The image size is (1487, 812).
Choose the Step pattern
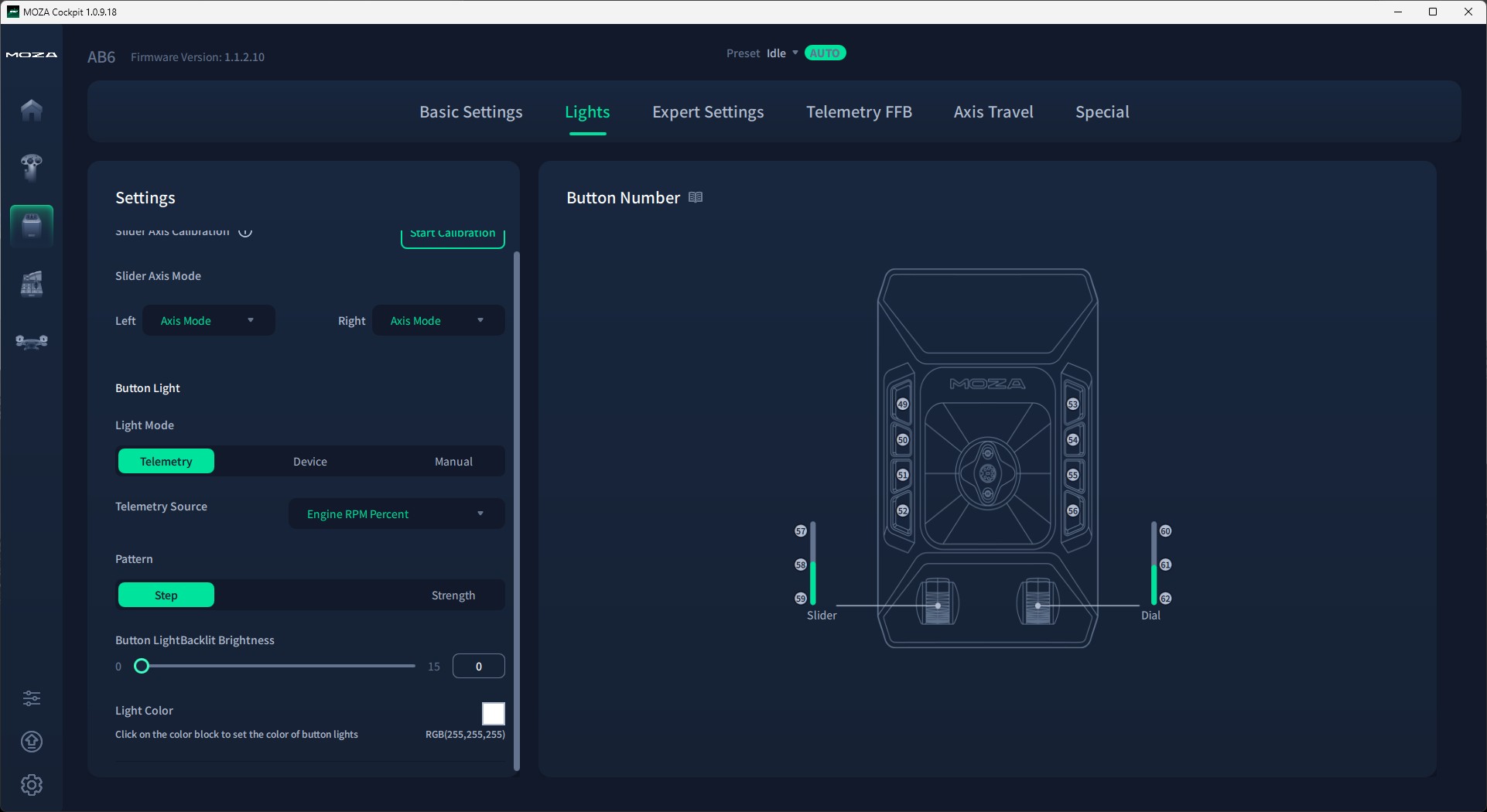[x=166, y=595]
